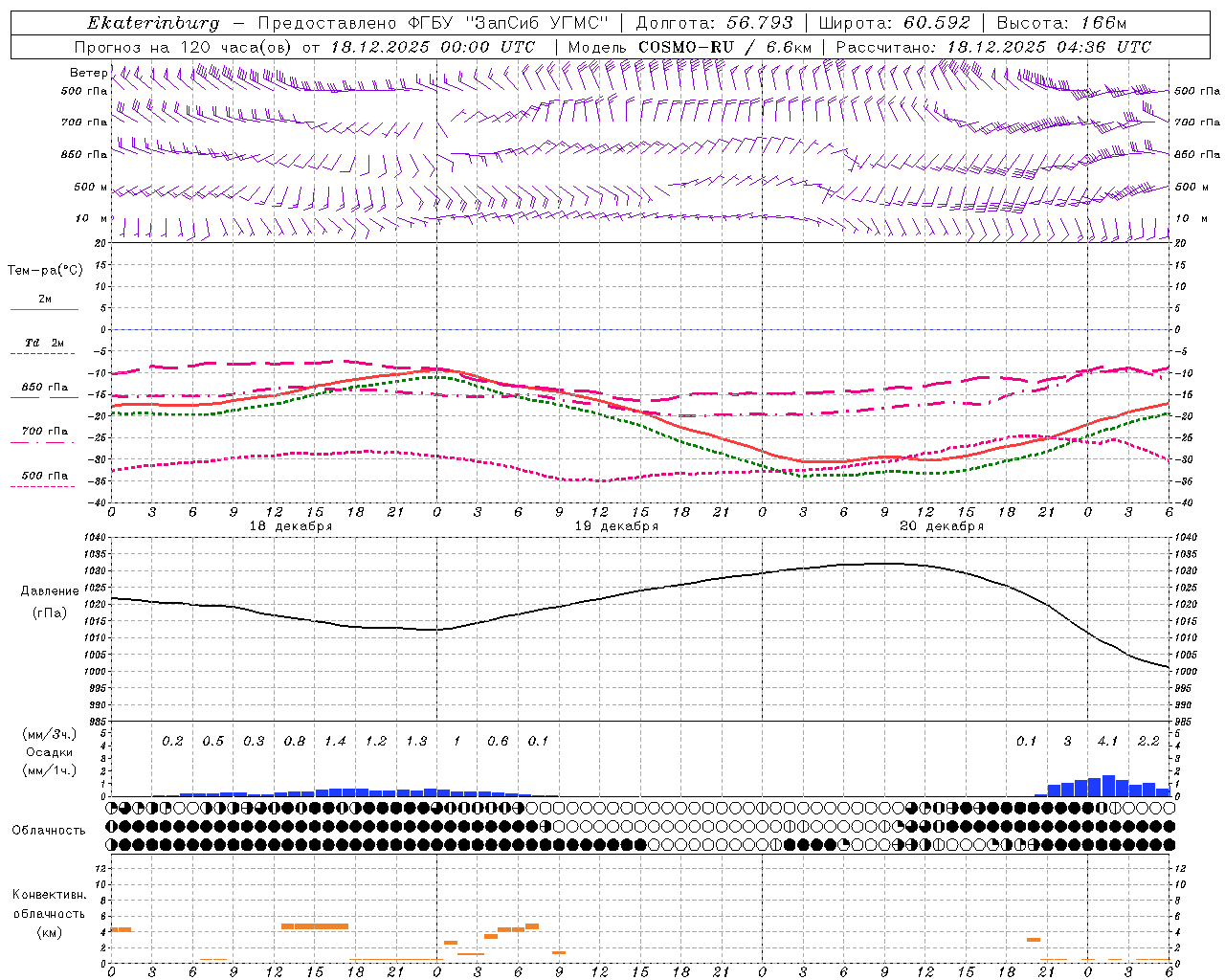
Task: Click the 1.3 precipitation value
Action: click(416, 741)
